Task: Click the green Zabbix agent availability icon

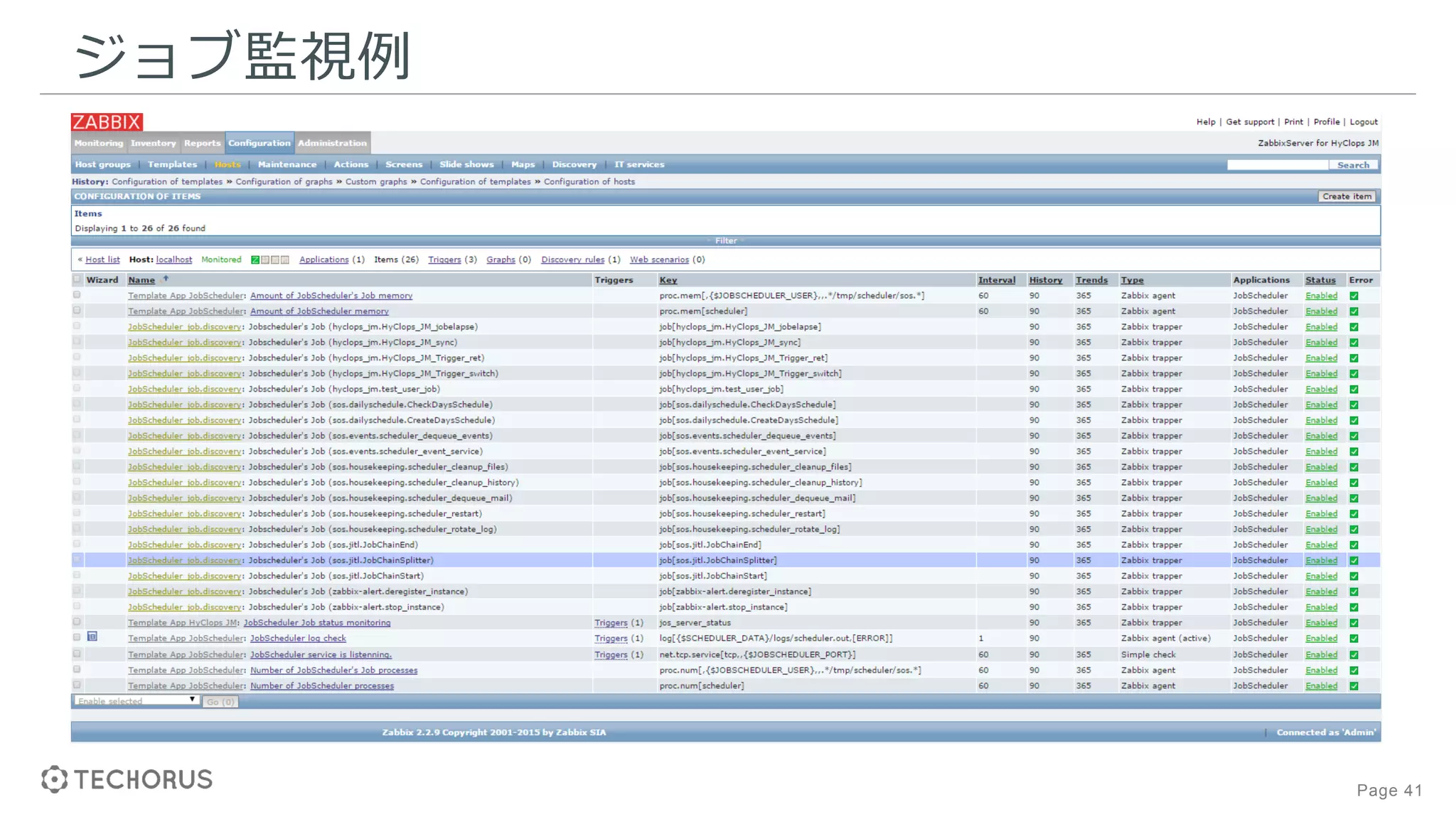Action: coord(255,260)
